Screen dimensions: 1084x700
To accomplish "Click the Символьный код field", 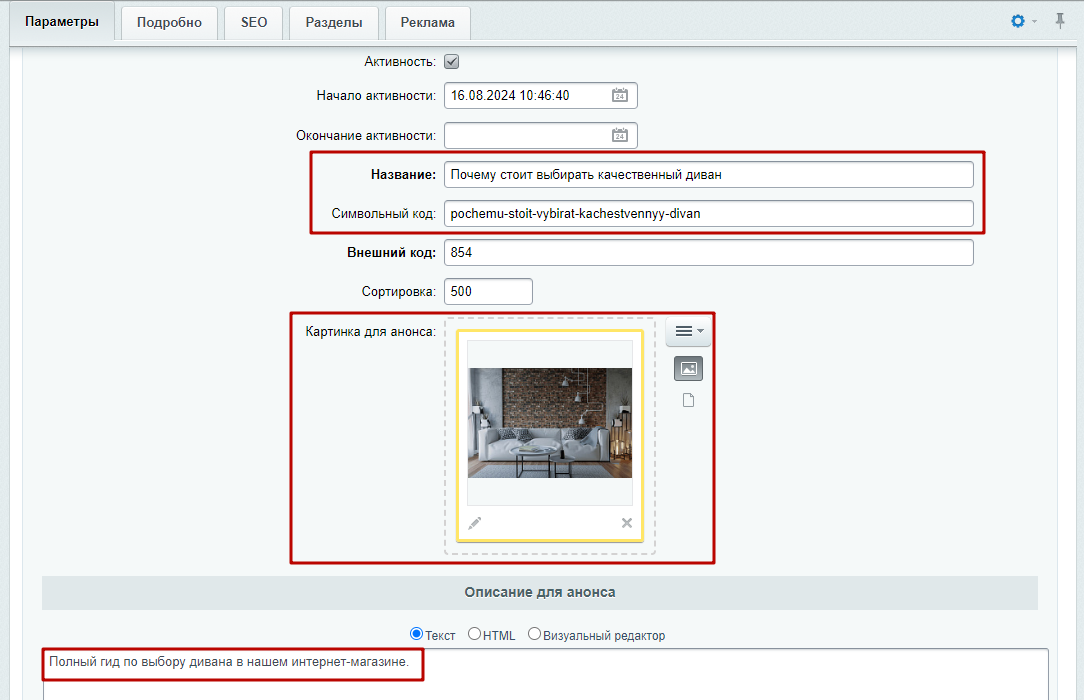I will 709,214.
